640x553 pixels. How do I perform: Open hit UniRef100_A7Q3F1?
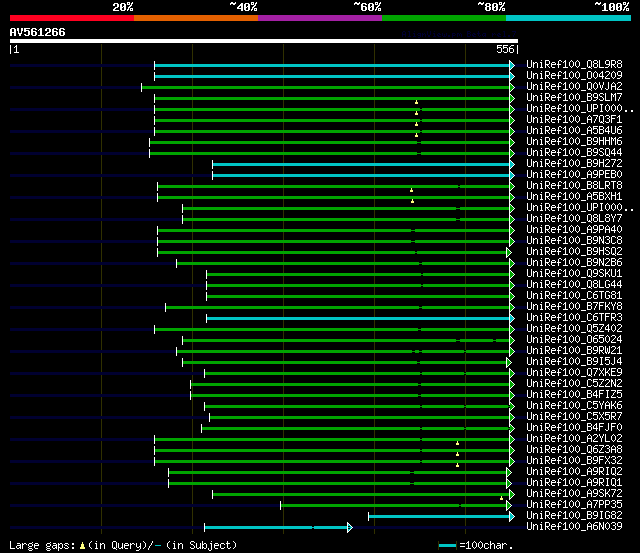(x=574, y=120)
